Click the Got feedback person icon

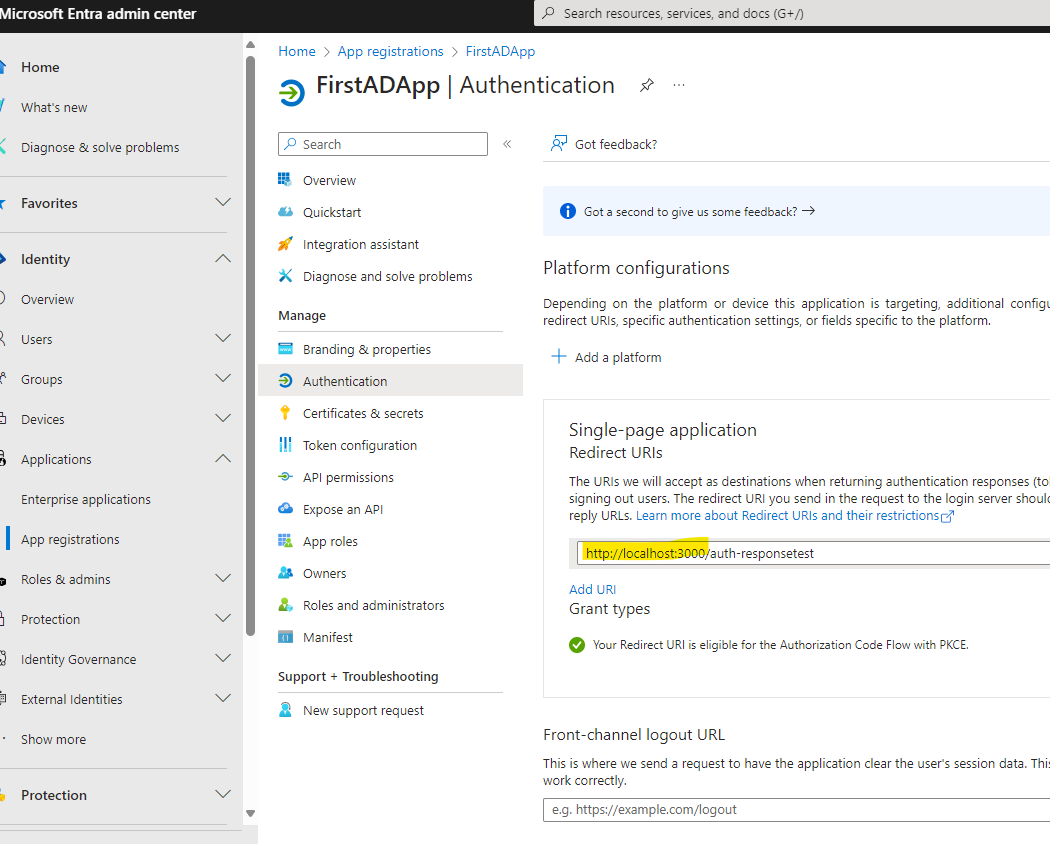pyautogui.click(x=558, y=143)
